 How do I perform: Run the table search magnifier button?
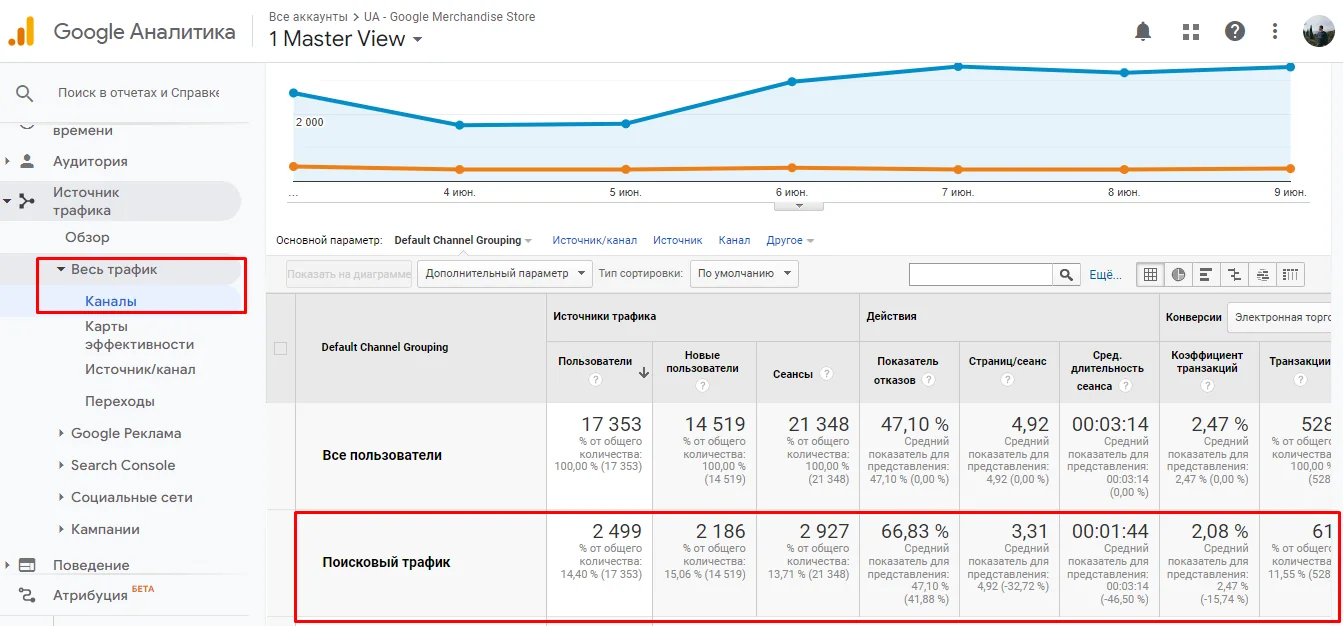pyautogui.click(x=1067, y=274)
